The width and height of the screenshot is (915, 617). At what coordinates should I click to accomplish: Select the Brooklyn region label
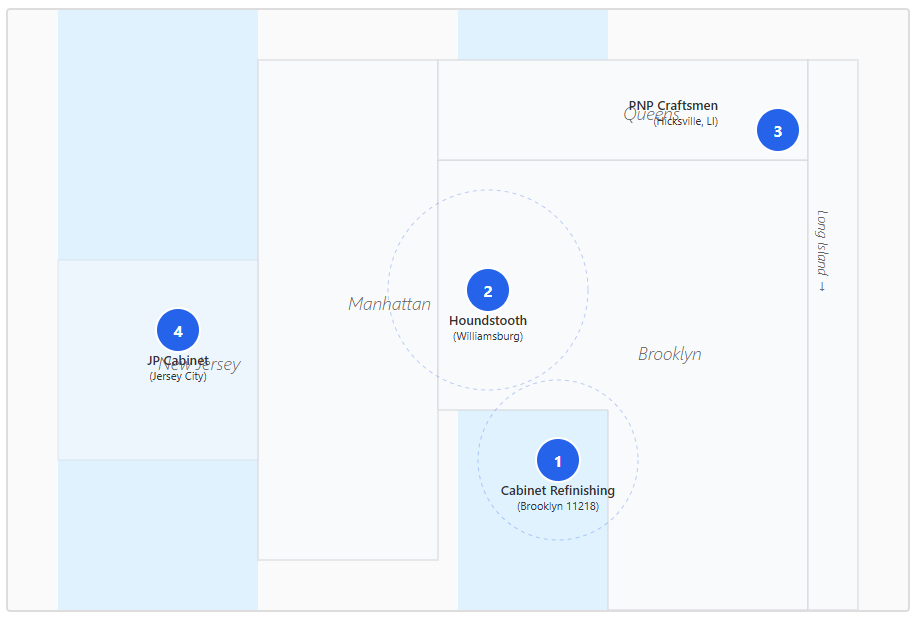(x=669, y=354)
